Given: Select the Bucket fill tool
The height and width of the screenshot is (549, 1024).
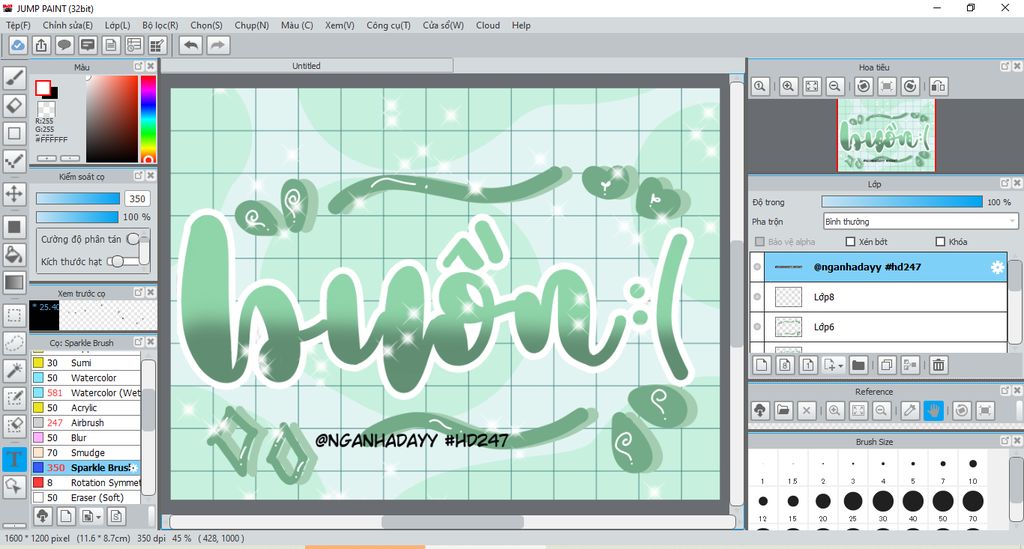Looking at the screenshot, I should (x=14, y=255).
